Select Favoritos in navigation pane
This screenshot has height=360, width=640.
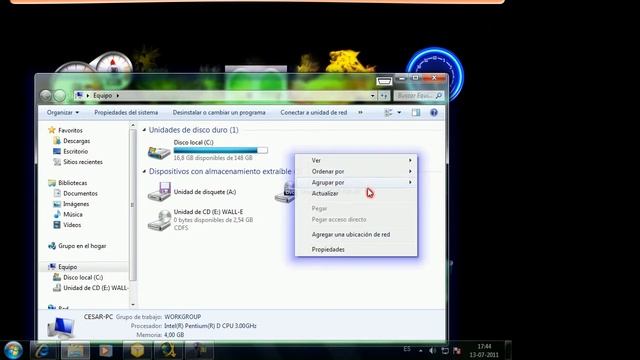pos(70,130)
